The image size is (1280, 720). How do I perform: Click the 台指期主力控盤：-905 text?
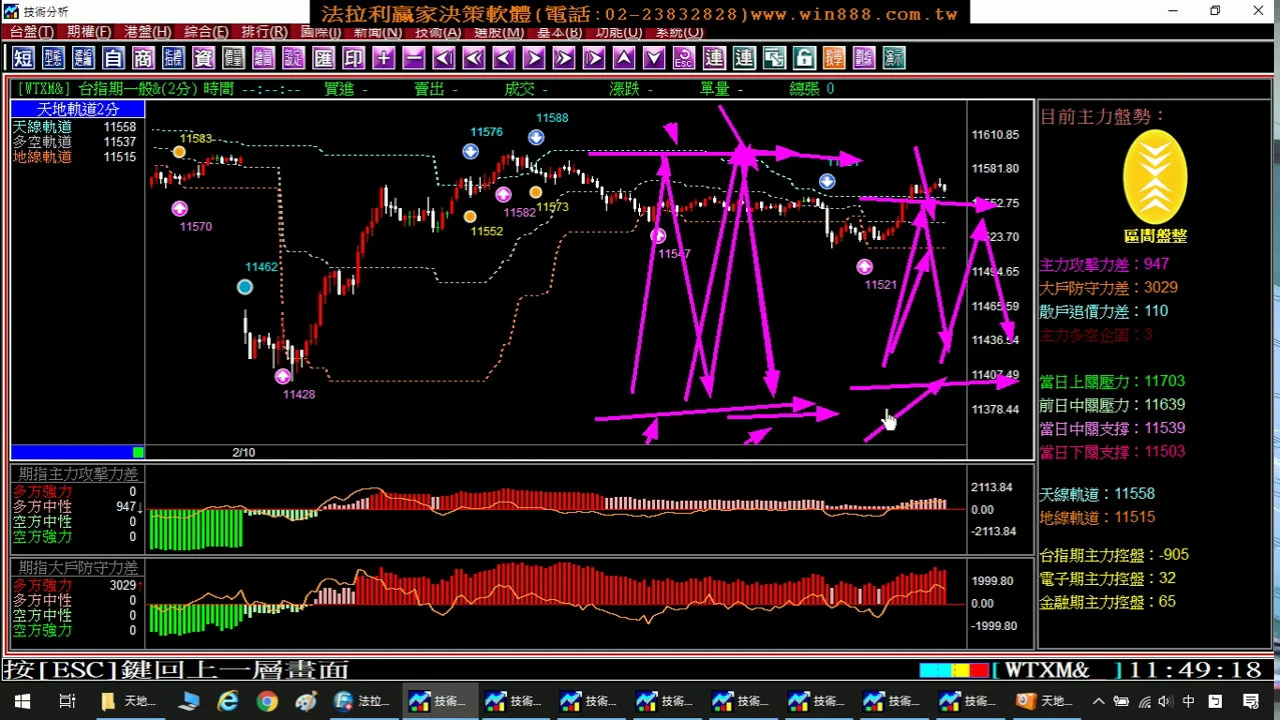1114,555
